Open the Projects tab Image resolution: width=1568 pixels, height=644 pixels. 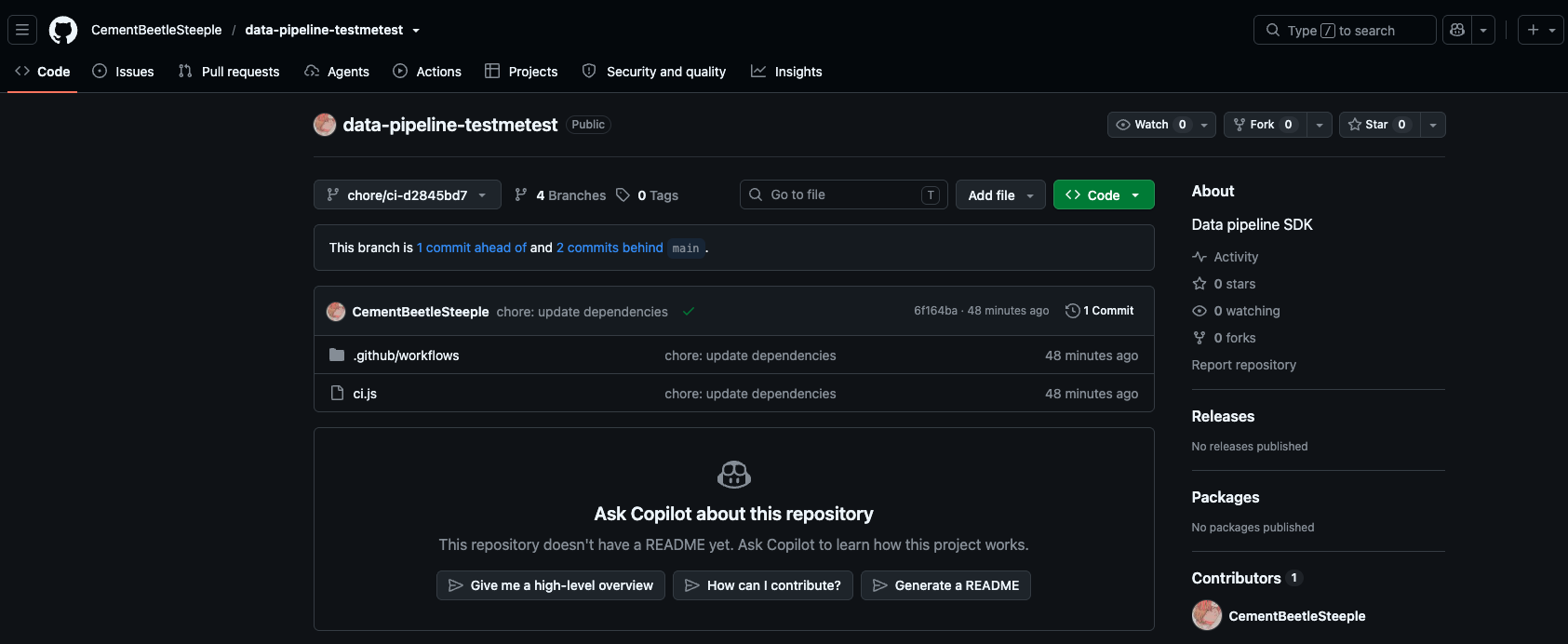(521, 72)
